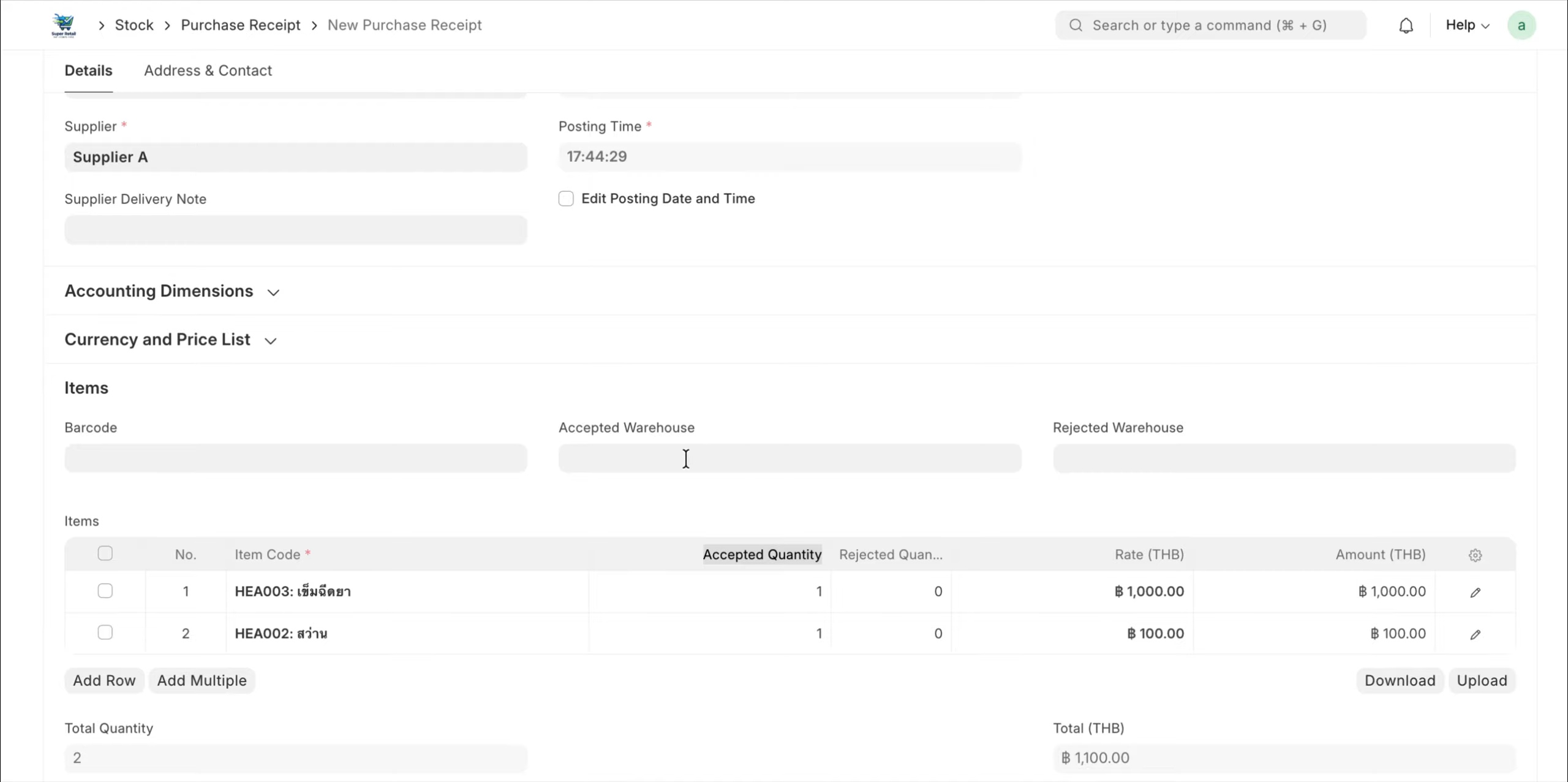Image resolution: width=1568 pixels, height=782 pixels.
Task: Click the Add Row button
Action: point(104,680)
